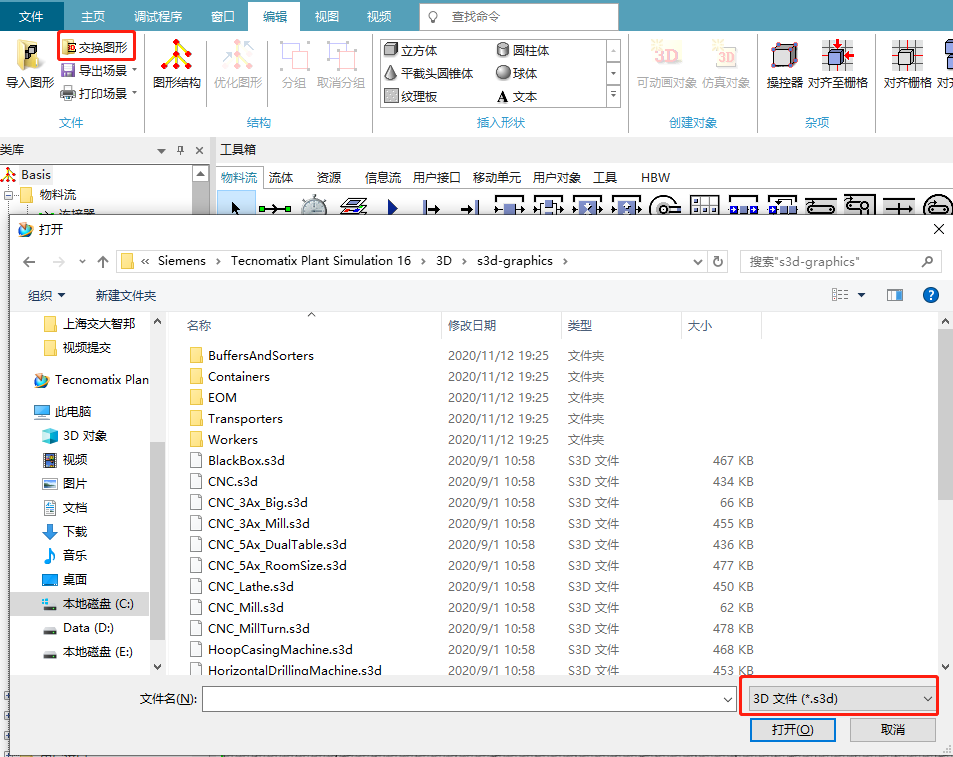Pin the 类库 class library panel

coord(181,150)
